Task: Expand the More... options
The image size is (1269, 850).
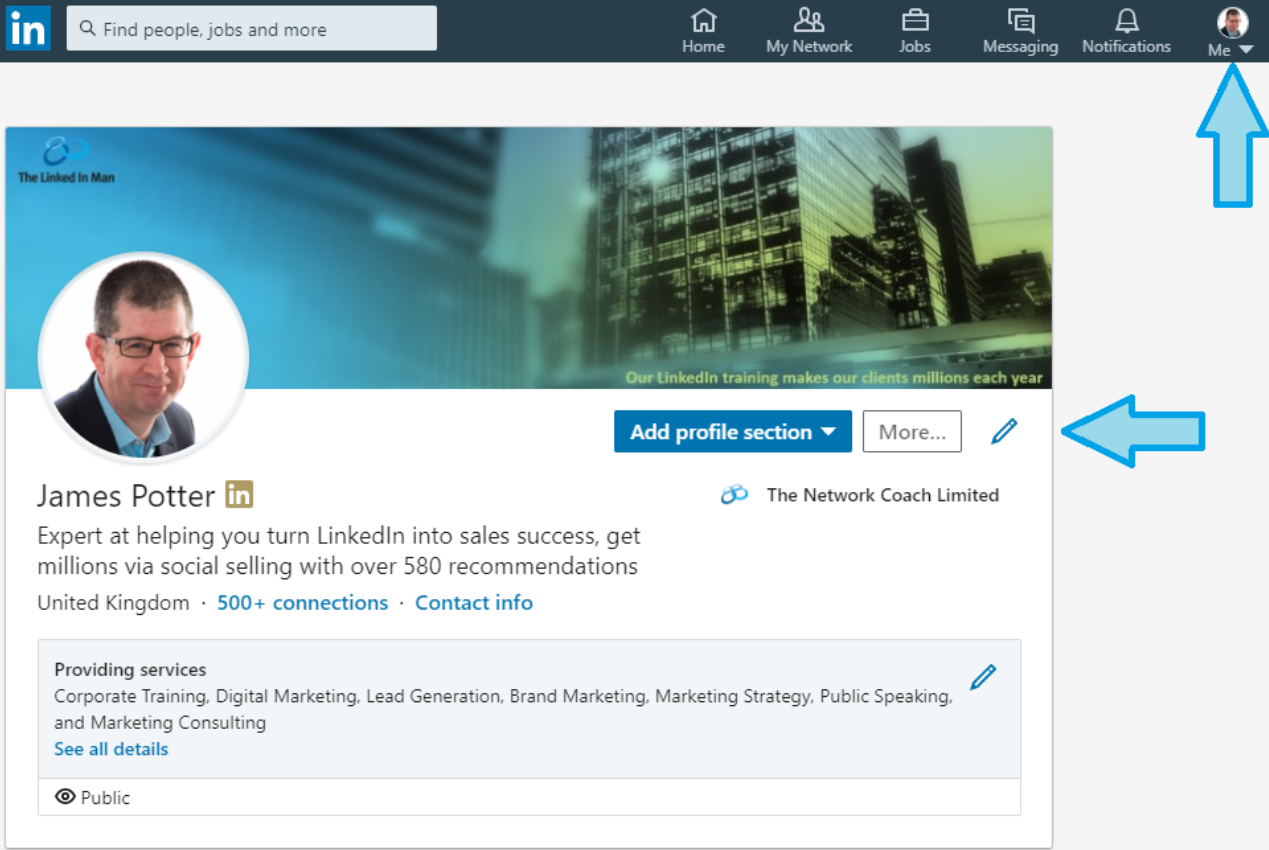Action: point(911,431)
